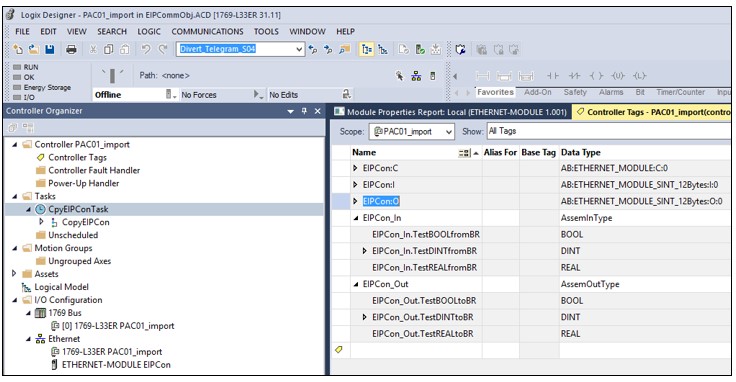This screenshot has height=382, width=736.
Task: Click the edits lock icon beside No Edits
Action: pyautogui.click(x=346, y=94)
